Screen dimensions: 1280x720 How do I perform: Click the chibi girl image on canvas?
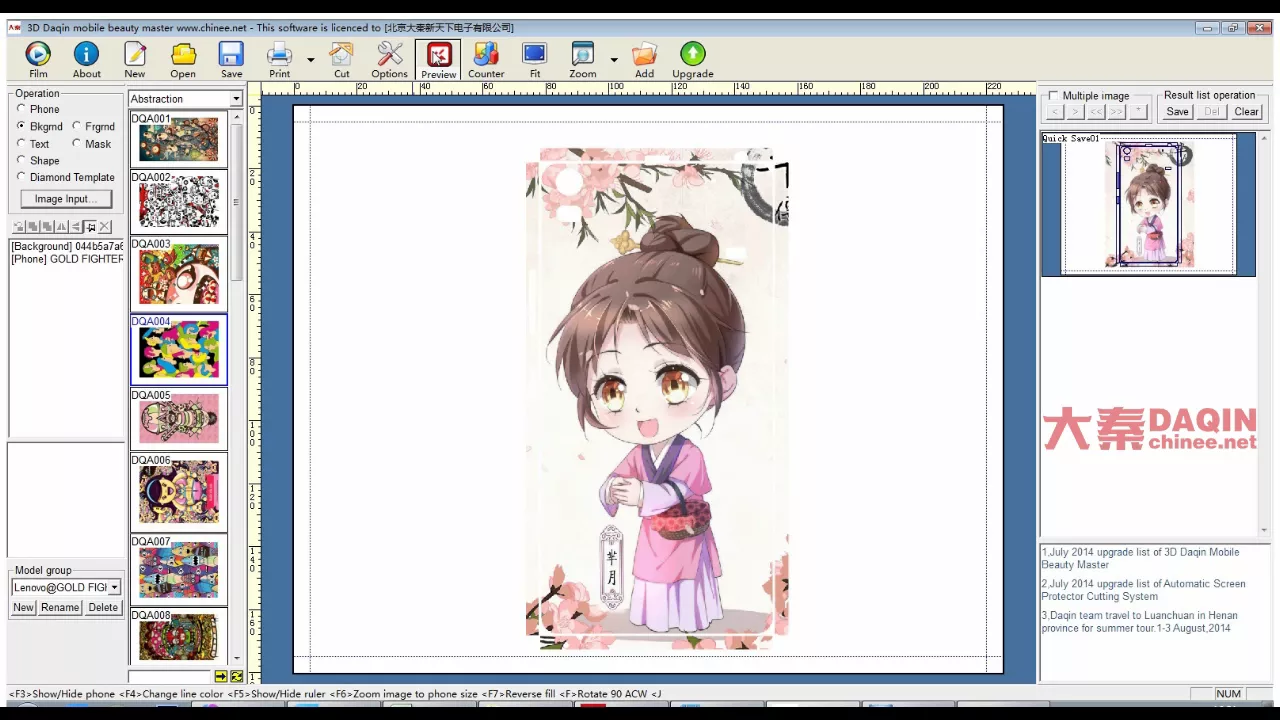(x=657, y=398)
